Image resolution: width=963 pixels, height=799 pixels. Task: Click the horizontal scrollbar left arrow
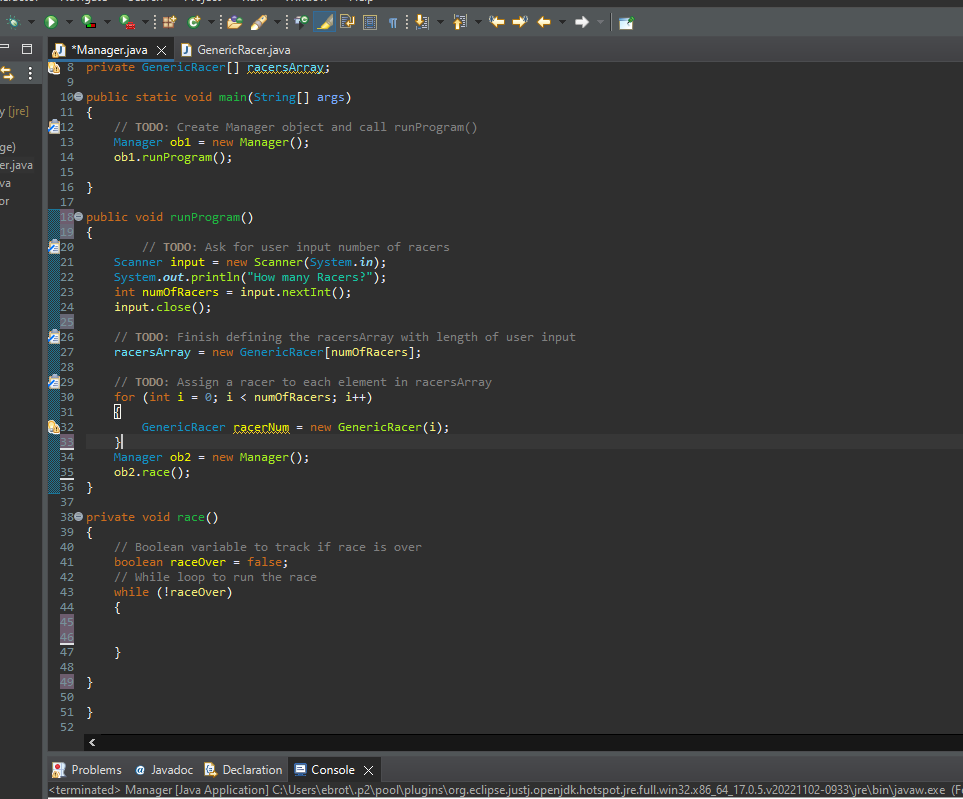93,742
